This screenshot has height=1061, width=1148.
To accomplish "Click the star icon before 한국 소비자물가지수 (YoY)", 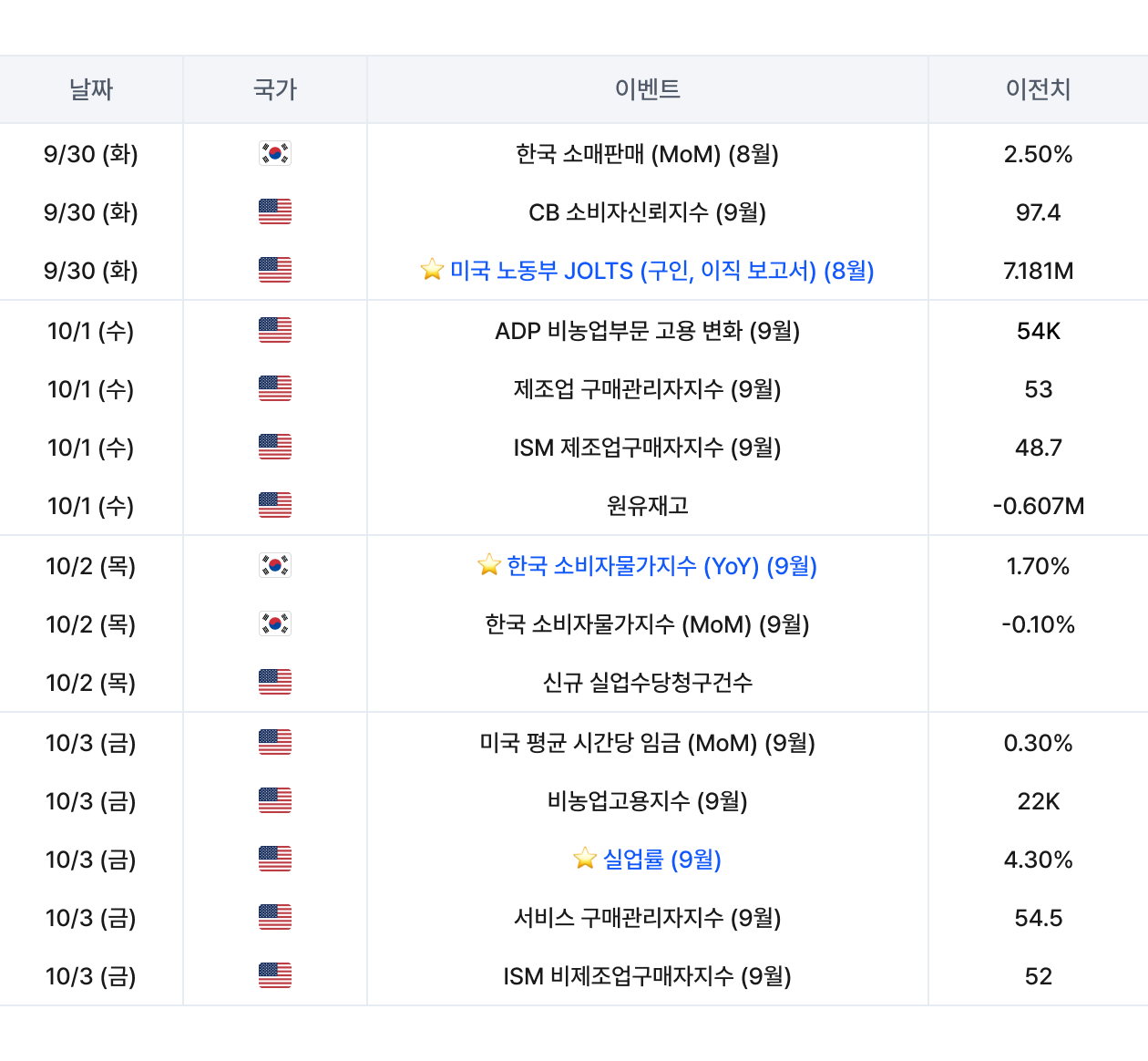I will [x=489, y=565].
